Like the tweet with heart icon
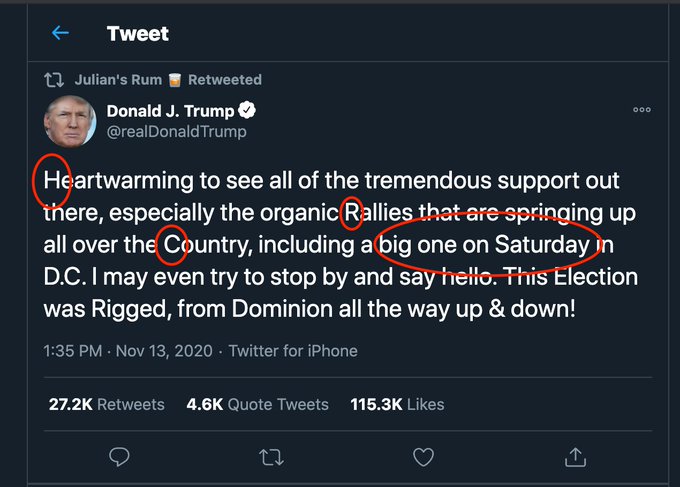The height and width of the screenshot is (487, 680). click(x=423, y=457)
